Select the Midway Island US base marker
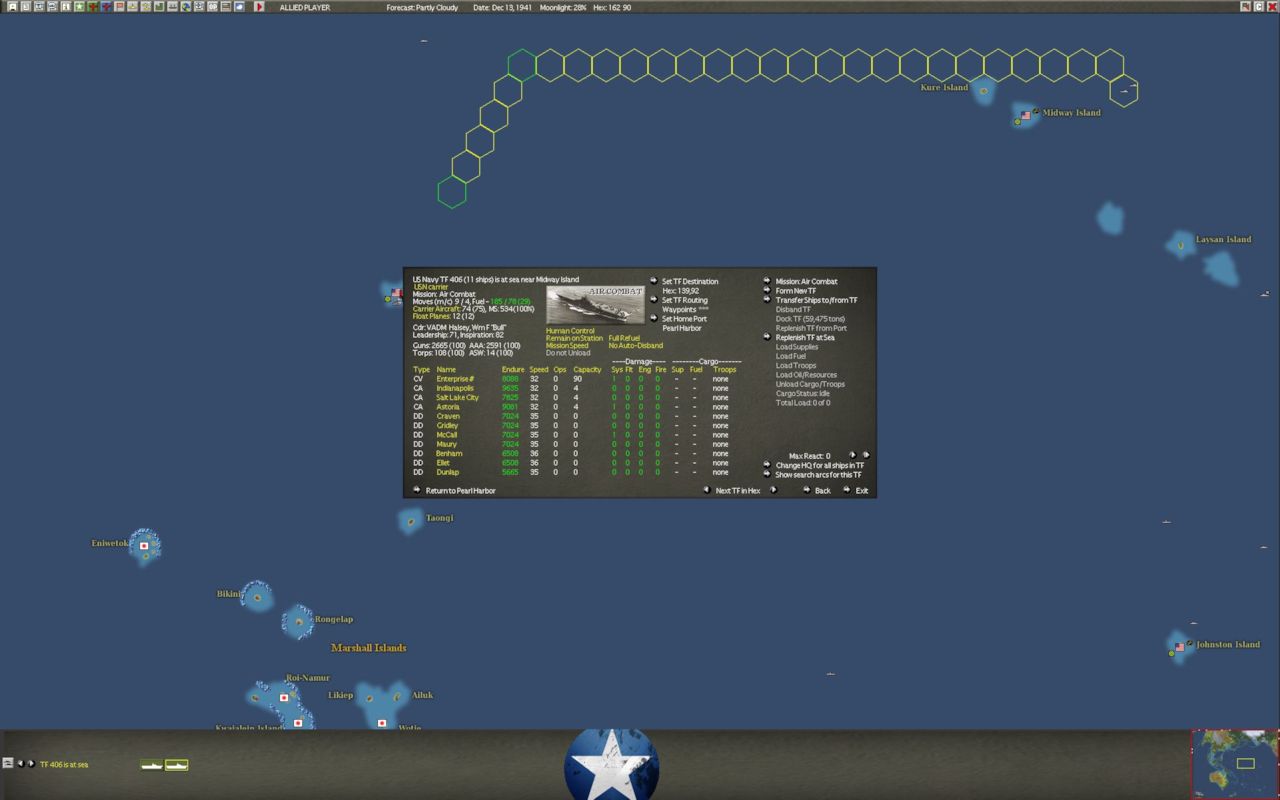Screen dimensions: 1280x800 1025,115
